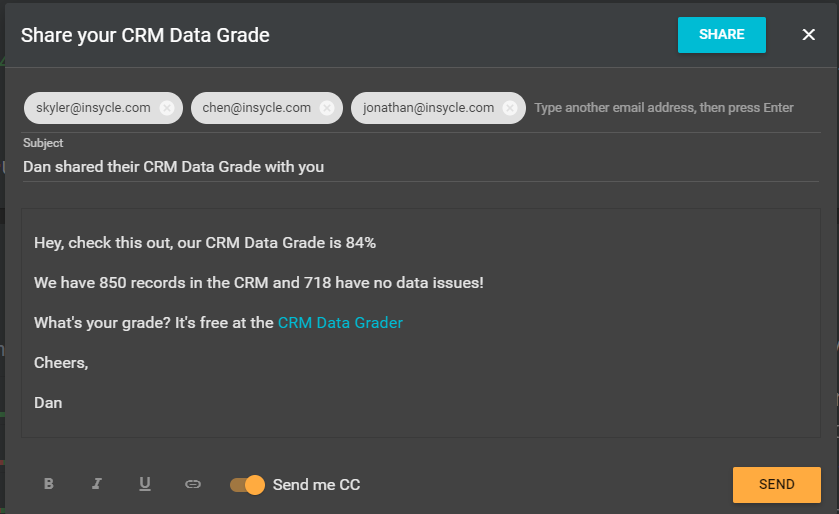
Task: Remove skyler@insycle.com recipient chip
Action: [x=167, y=108]
